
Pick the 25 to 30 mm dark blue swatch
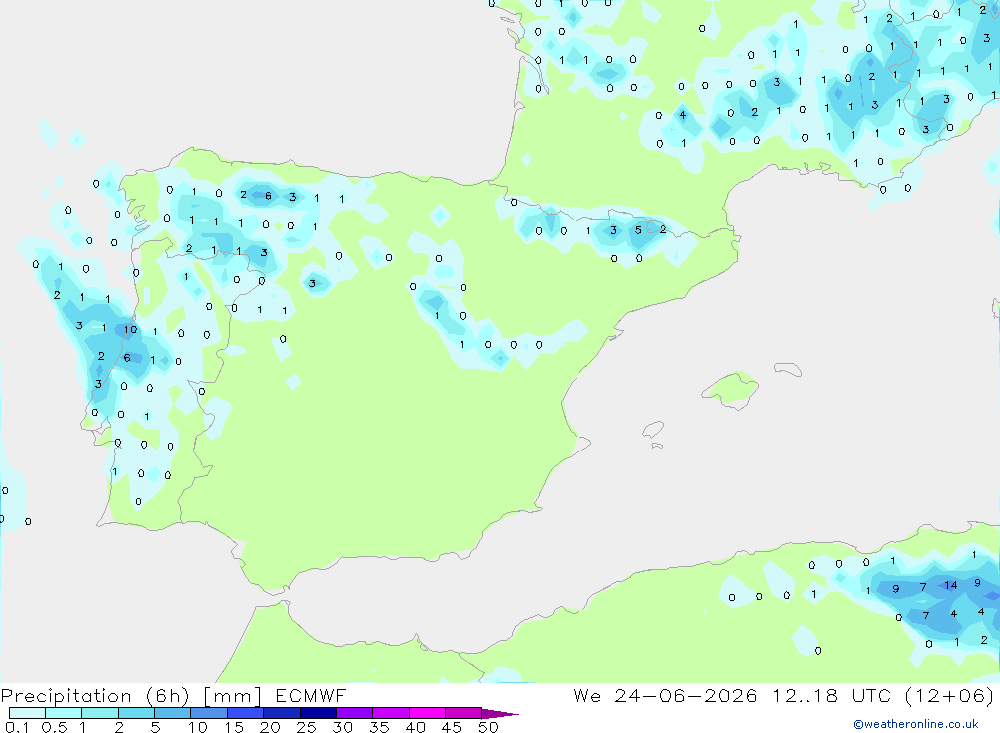pos(318,713)
